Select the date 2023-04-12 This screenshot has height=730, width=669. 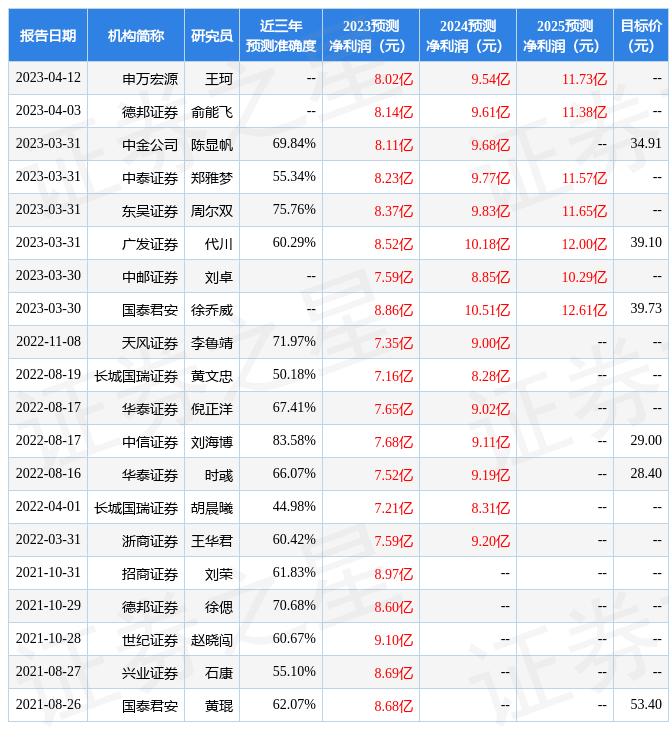(x=48, y=78)
